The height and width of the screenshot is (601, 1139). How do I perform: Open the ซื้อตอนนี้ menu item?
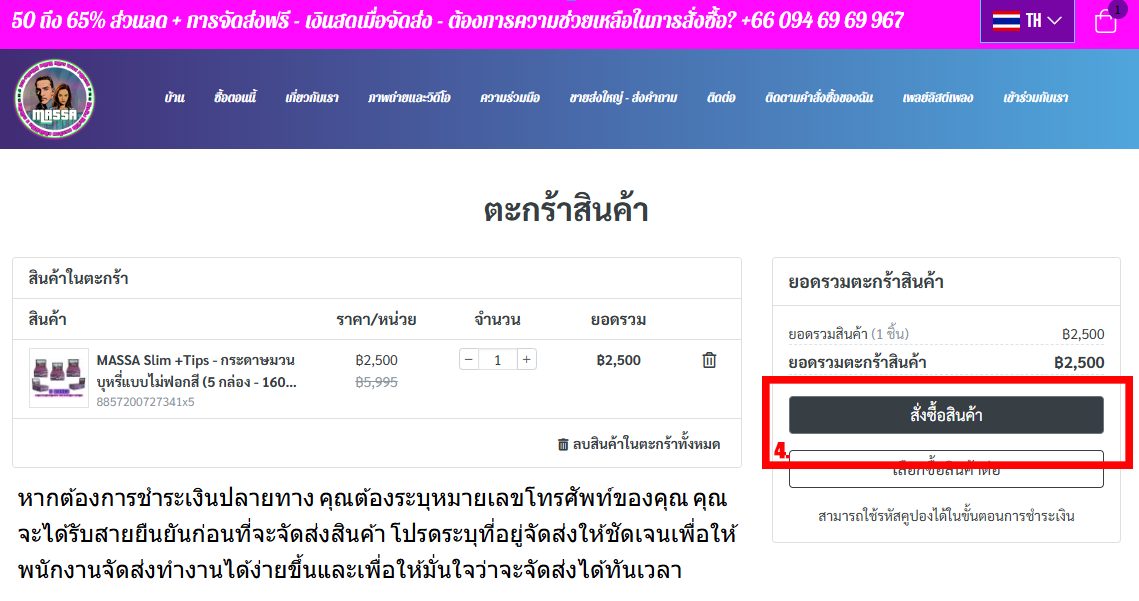point(235,97)
